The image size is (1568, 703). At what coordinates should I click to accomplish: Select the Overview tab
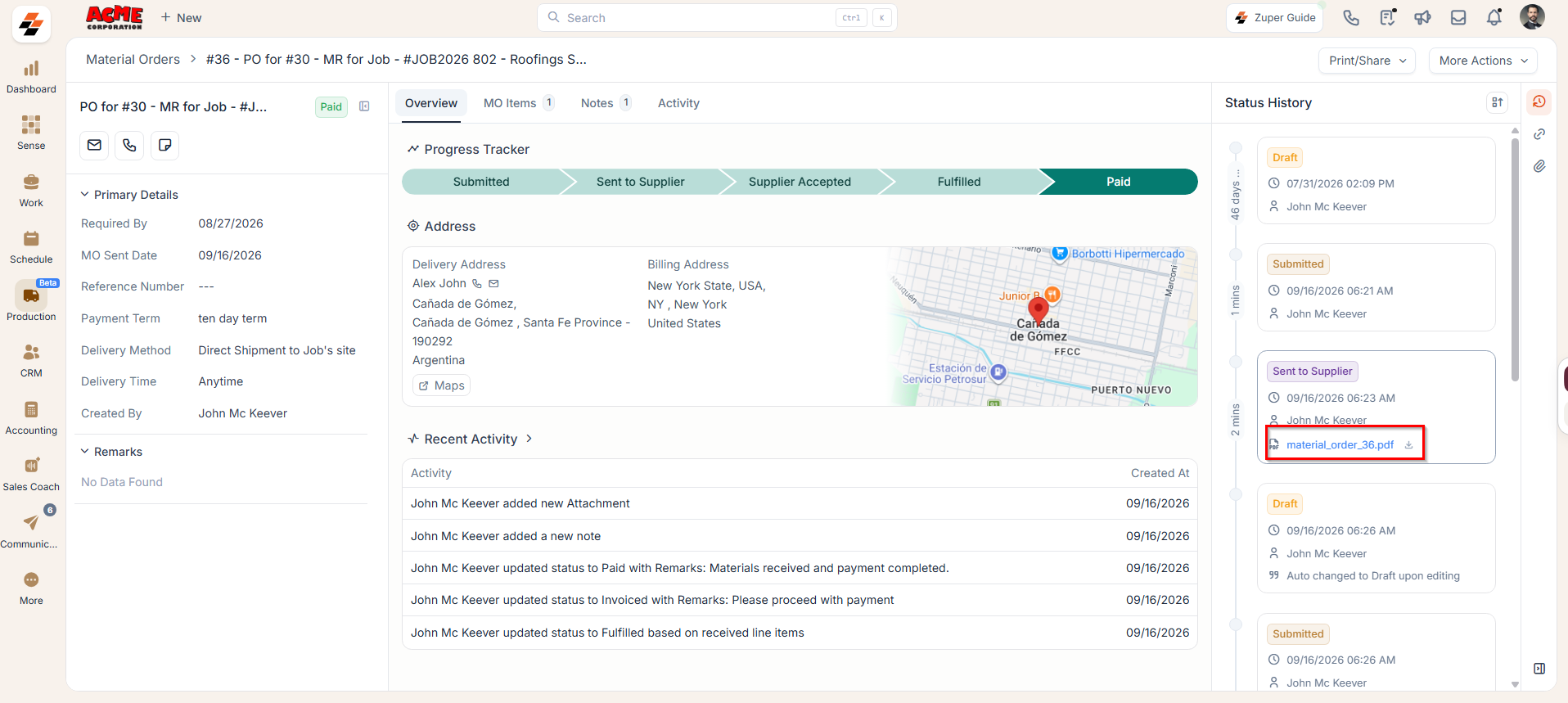coord(431,103)
